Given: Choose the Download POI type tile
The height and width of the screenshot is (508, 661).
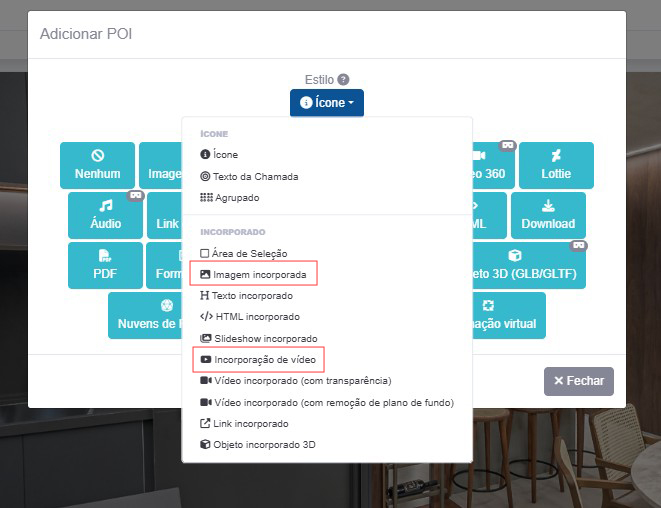Looking at the screenshot, I should (x=548, y=215).
